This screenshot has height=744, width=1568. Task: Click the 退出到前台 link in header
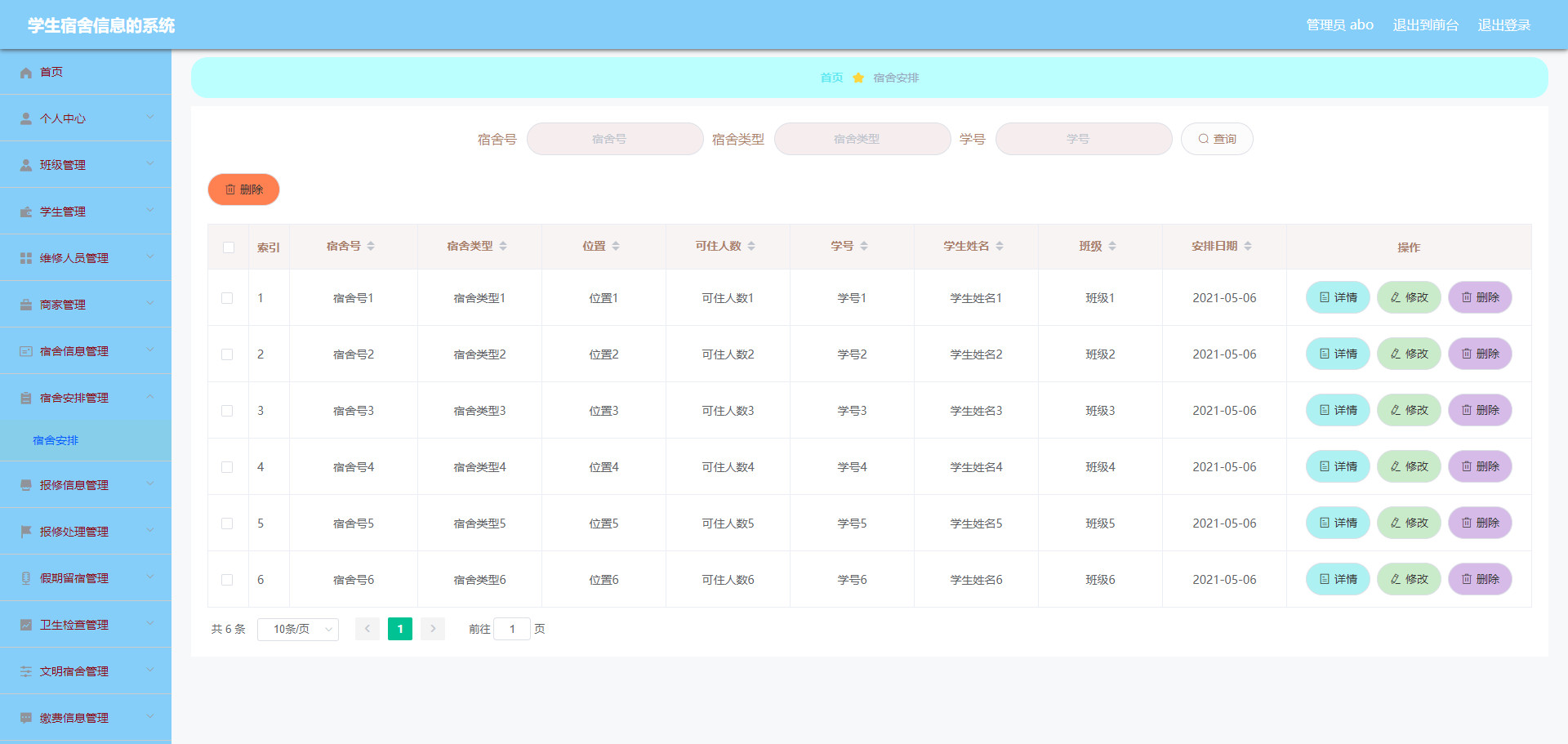coord(1426,25)
